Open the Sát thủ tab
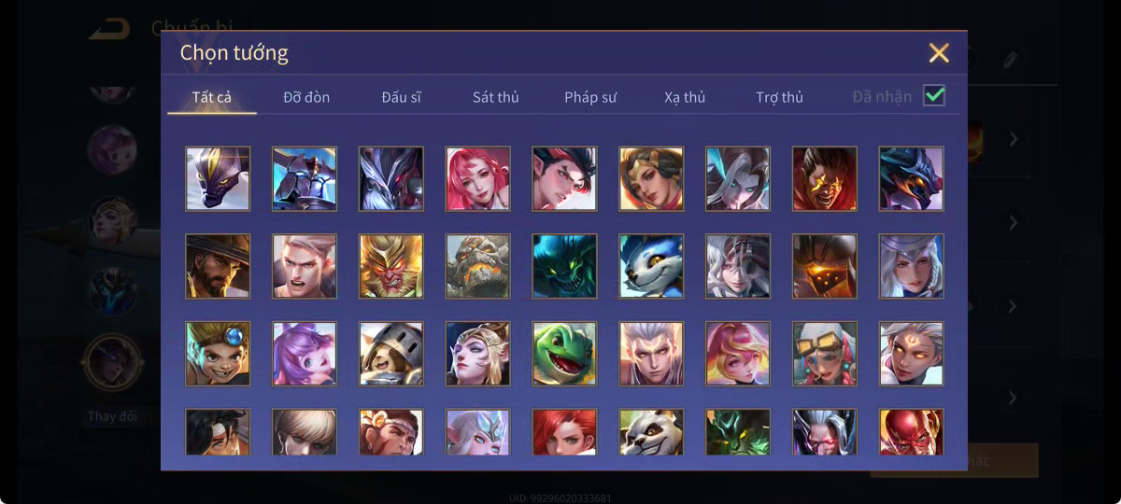Viewport: 1121px width, 504px height. pyautogui.click(x=495, y=97)
